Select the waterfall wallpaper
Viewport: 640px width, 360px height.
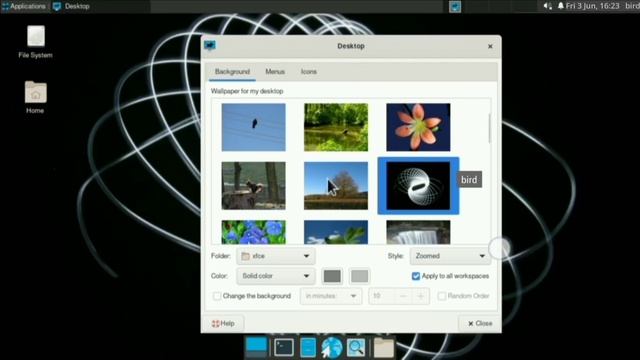tap(418, 232)
